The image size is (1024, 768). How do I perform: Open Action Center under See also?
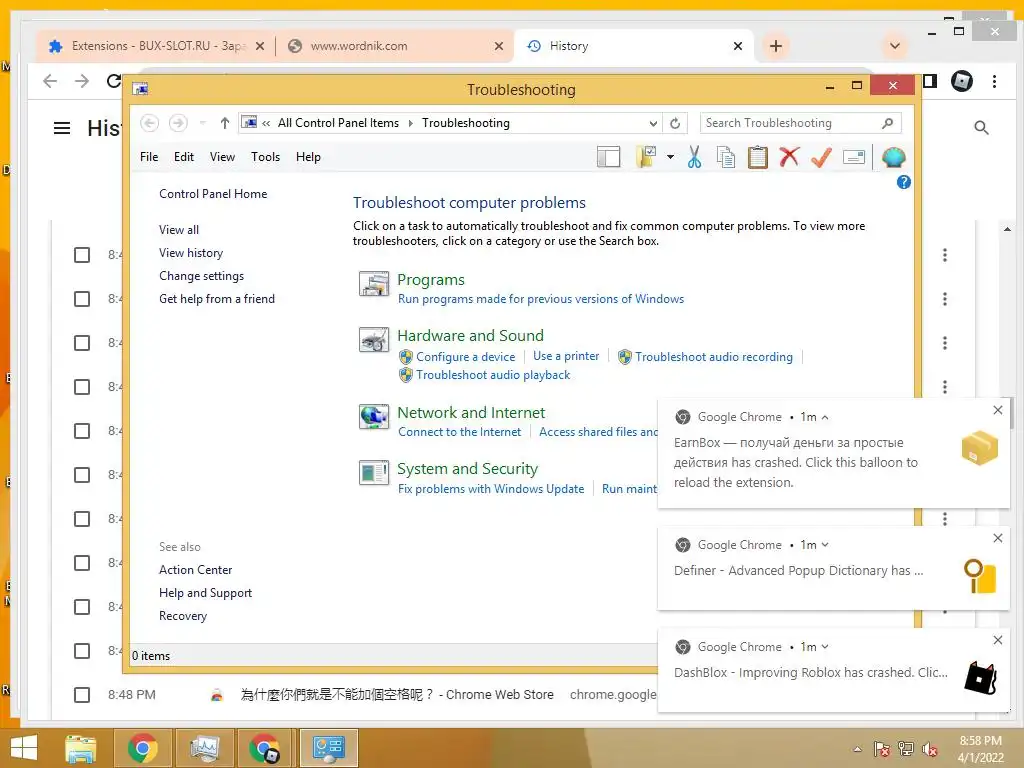[x=195, y=569]
